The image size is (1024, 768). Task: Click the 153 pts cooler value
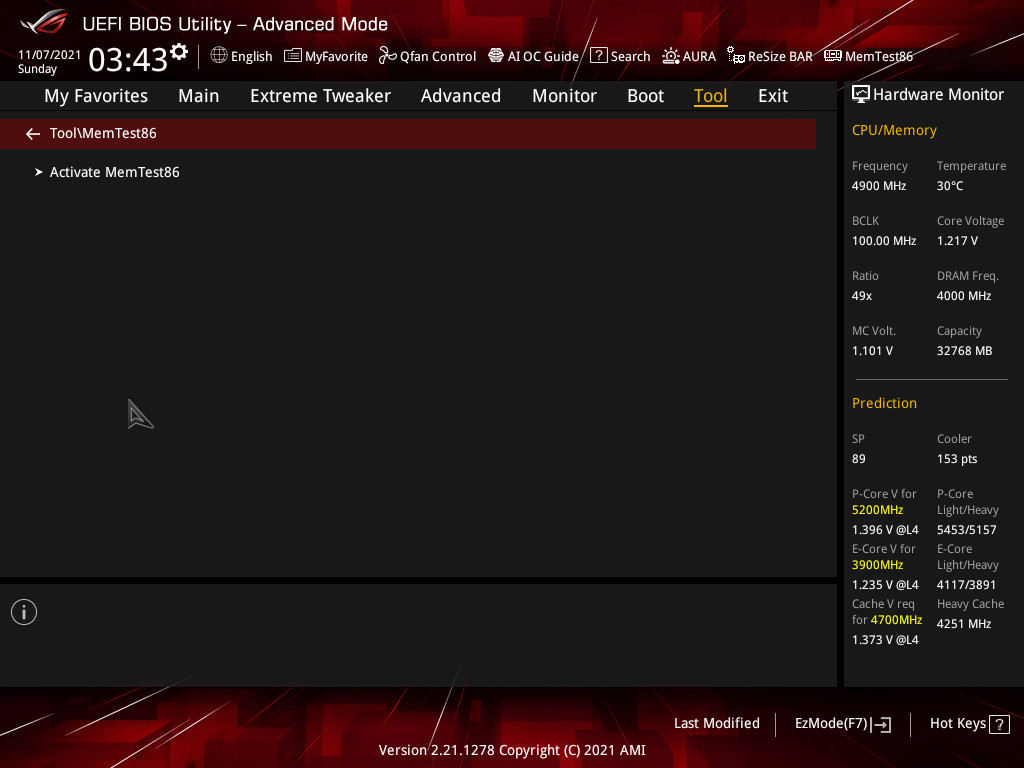[x=957, y=458]
